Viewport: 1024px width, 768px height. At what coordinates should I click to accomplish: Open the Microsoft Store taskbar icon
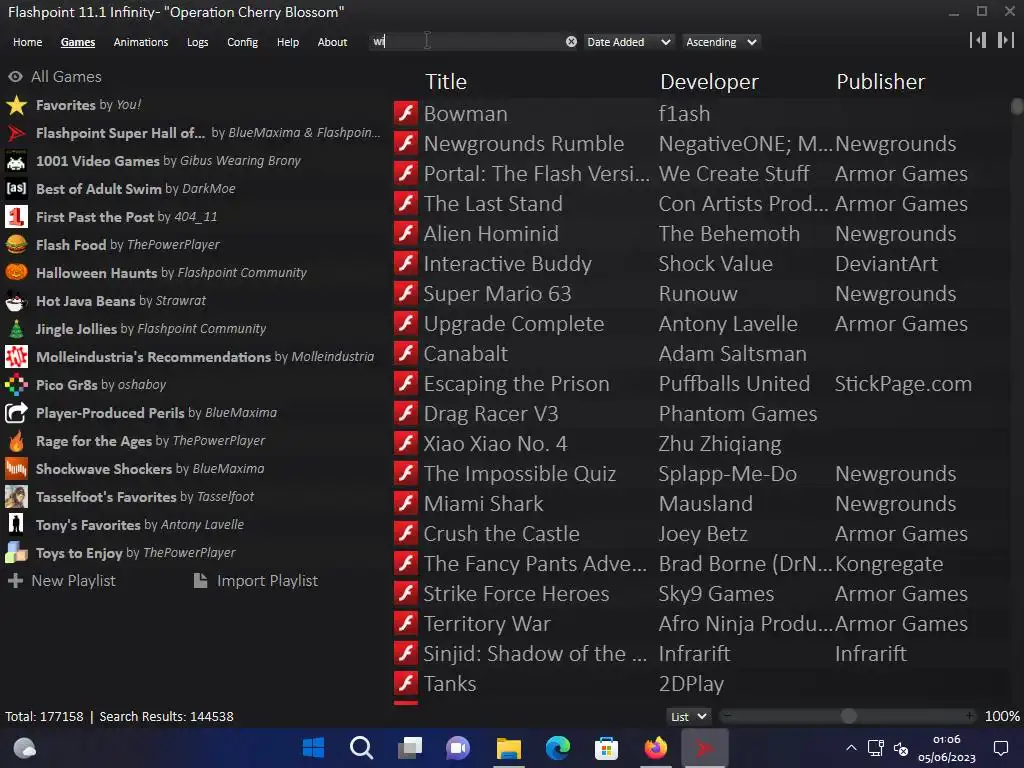(607, 748)
